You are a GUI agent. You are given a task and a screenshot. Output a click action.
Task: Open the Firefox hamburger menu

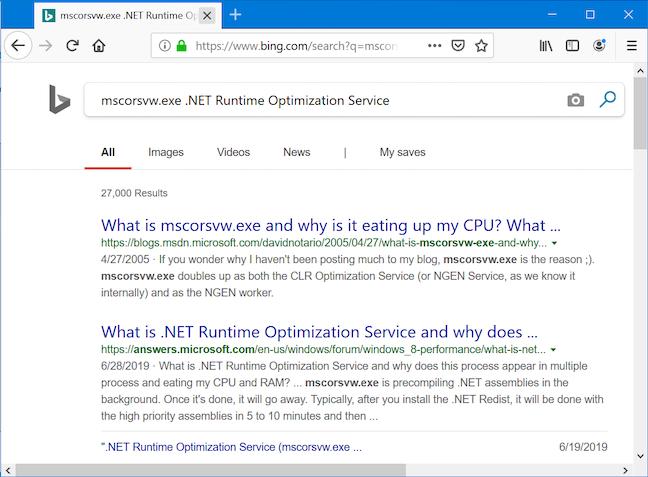(631, 45)
